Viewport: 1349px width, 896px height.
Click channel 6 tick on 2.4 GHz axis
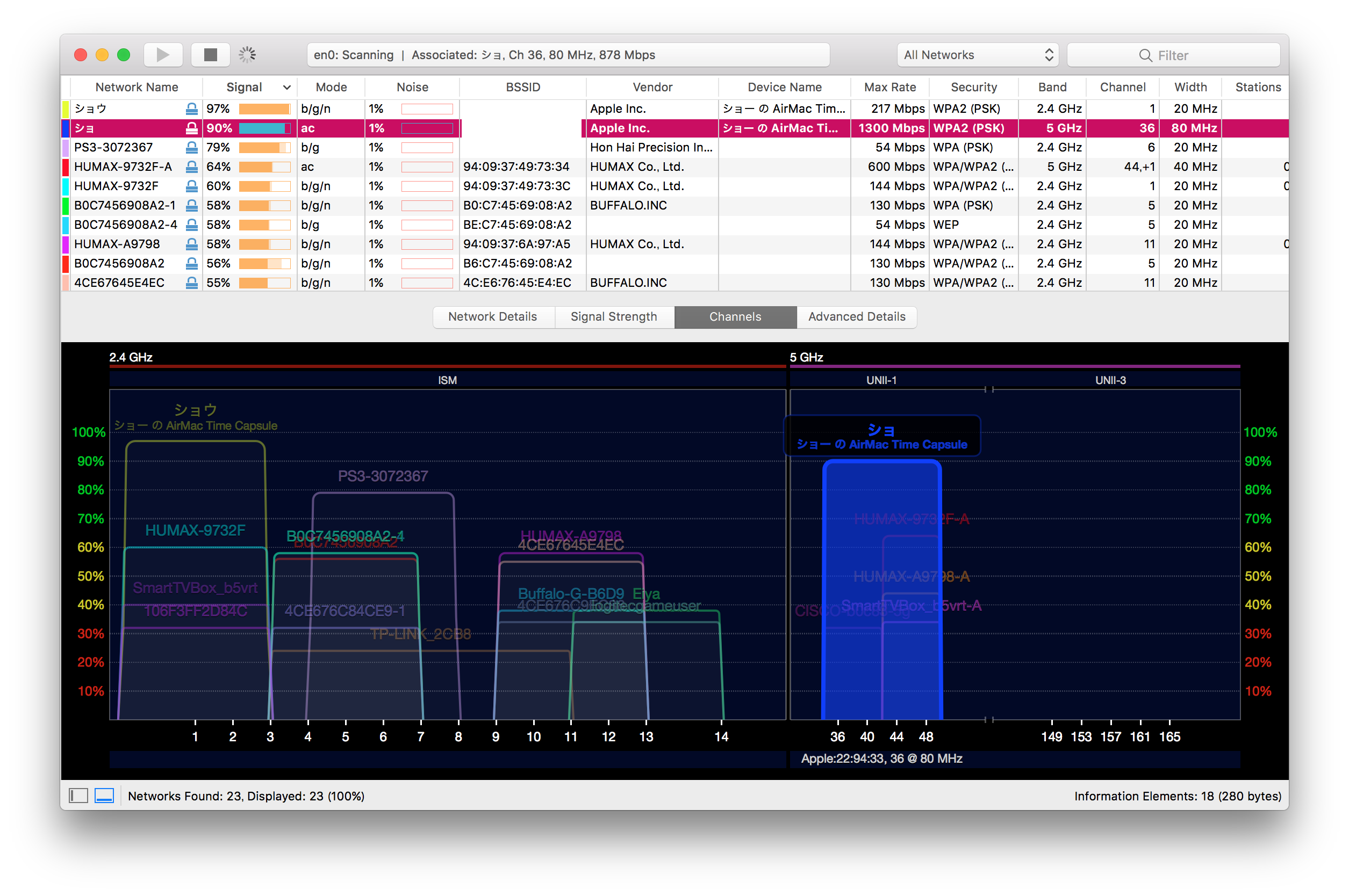(383, 736)
